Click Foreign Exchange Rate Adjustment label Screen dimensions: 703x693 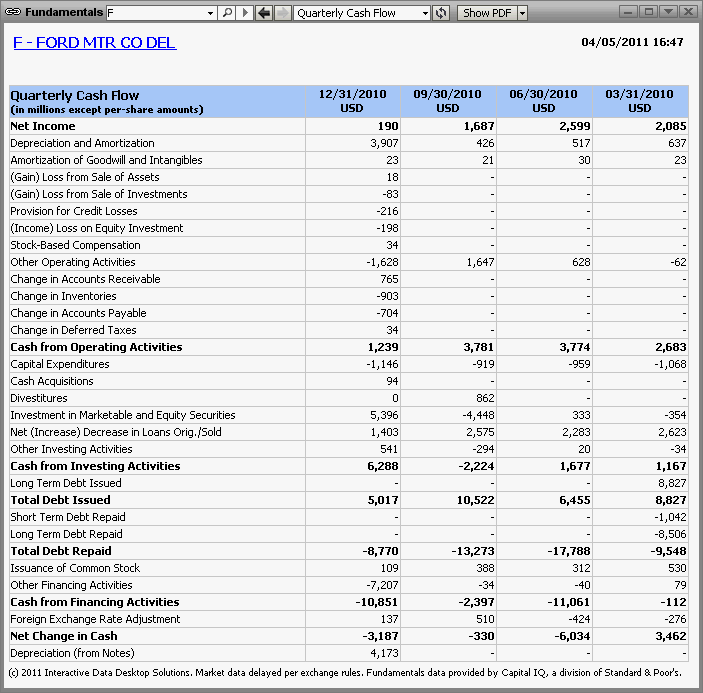(x=95, y=619)
